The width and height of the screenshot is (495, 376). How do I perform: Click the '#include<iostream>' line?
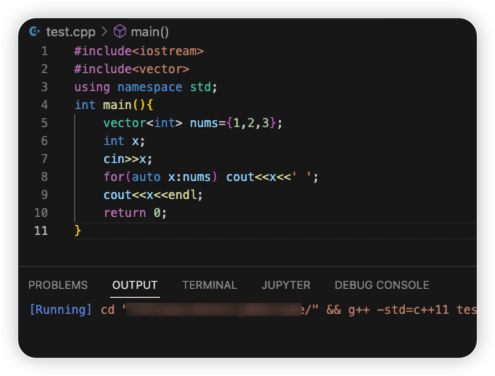pos(139,51)
